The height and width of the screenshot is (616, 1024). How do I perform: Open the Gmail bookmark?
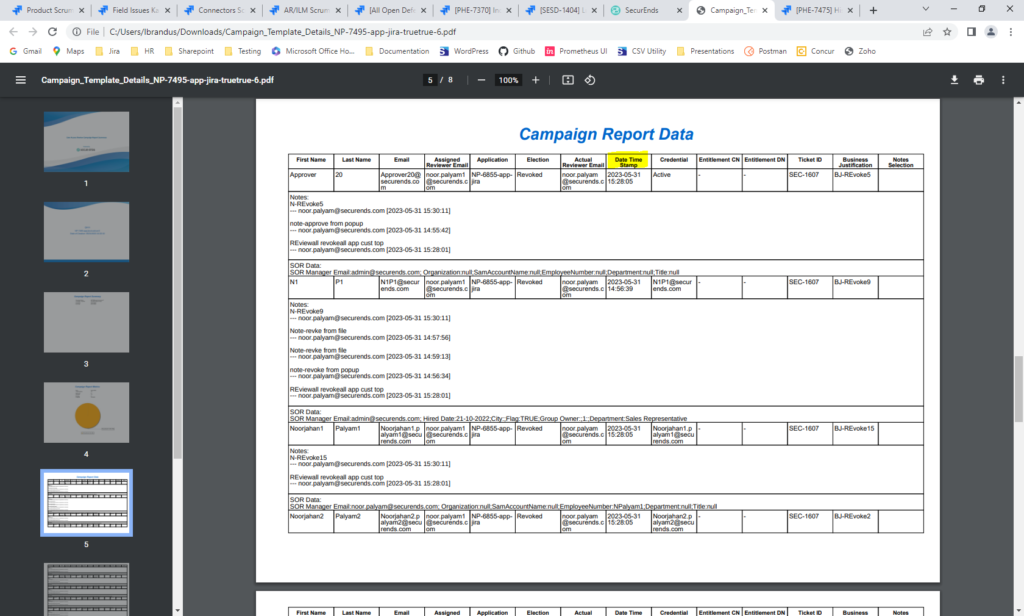tap(25, 51)
